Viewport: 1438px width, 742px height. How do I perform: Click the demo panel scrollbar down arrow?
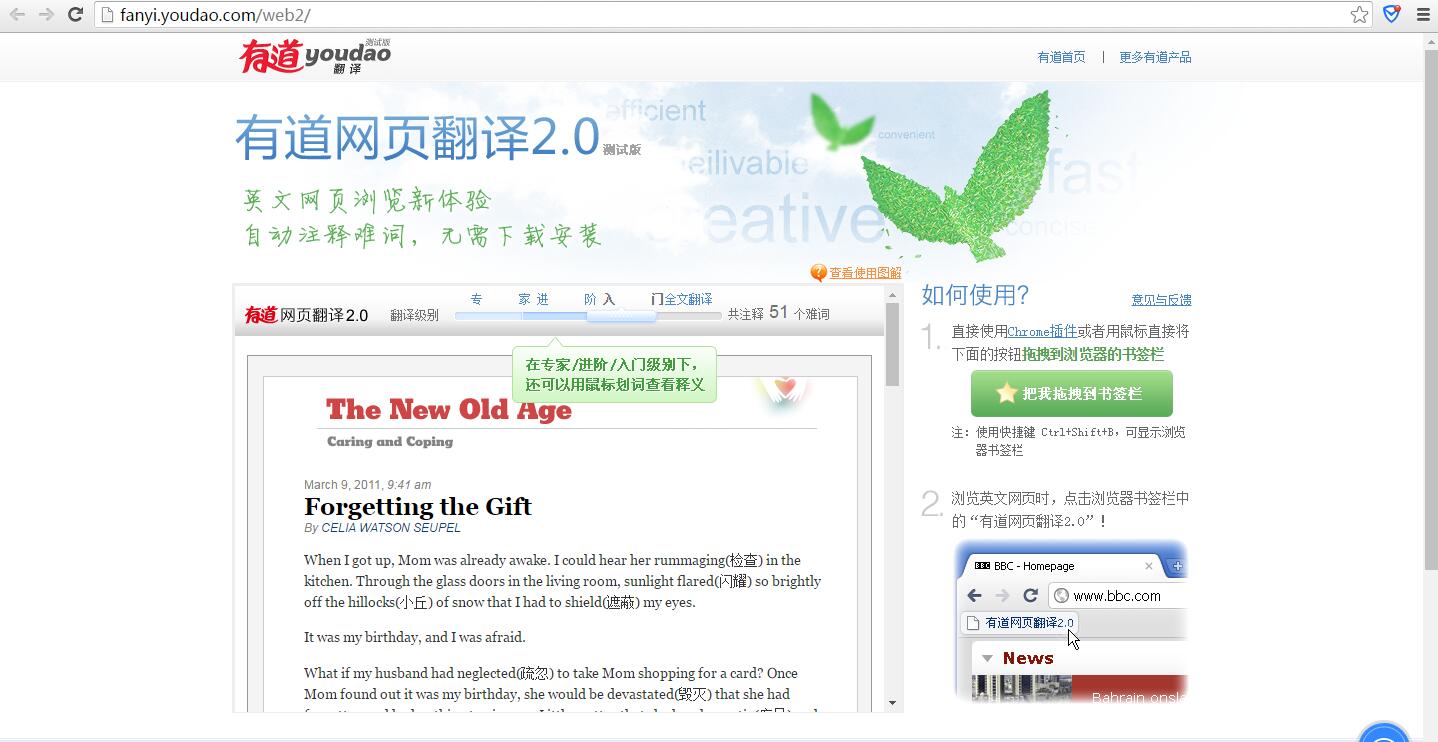(892, 704)
